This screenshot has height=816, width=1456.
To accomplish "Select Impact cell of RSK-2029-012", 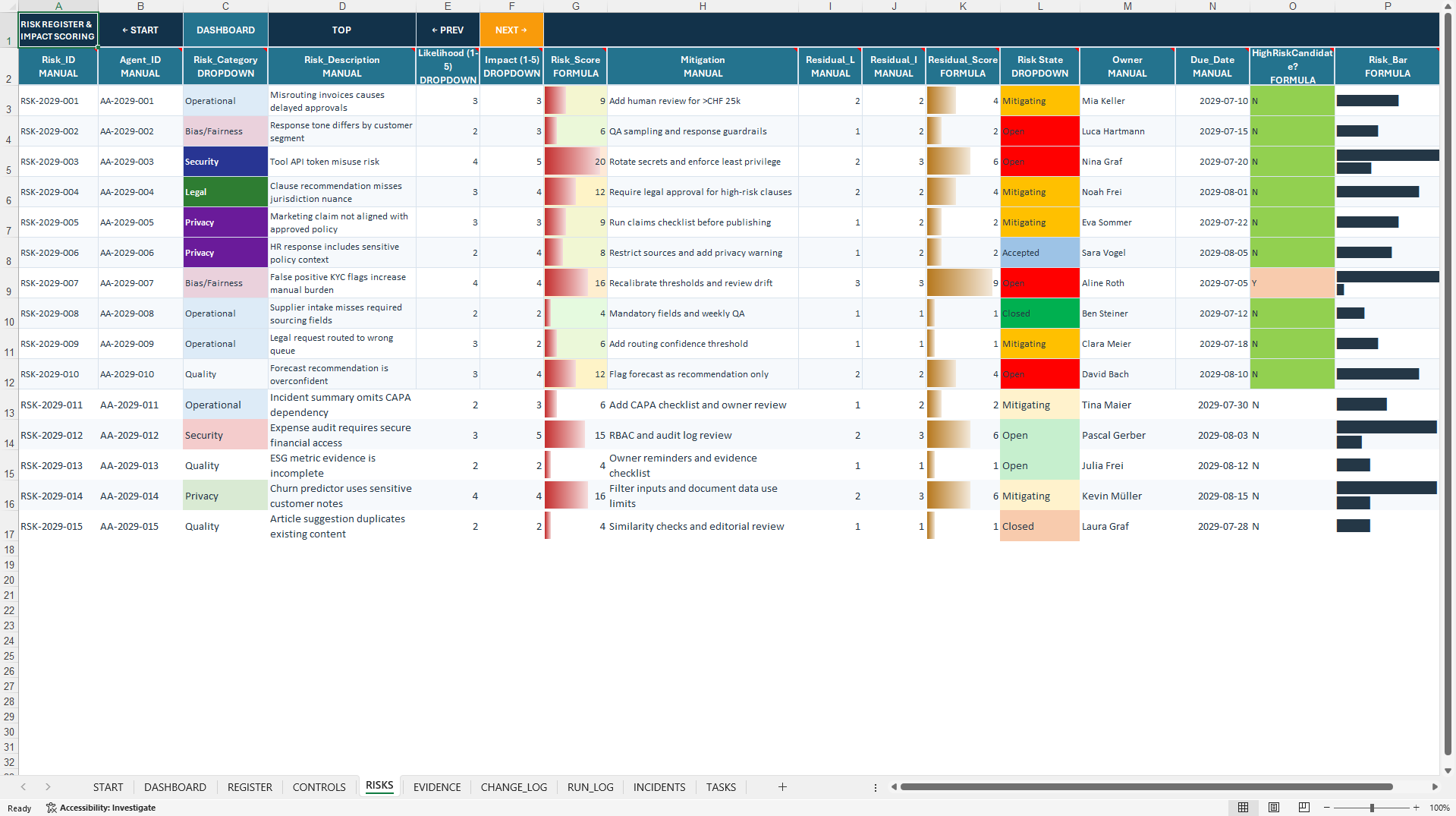I will [x=511, y=435].
